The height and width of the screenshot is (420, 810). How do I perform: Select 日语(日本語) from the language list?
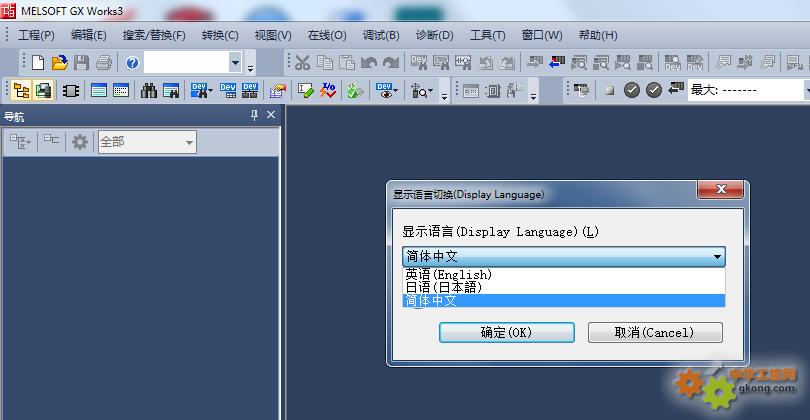tap(564, 287)
